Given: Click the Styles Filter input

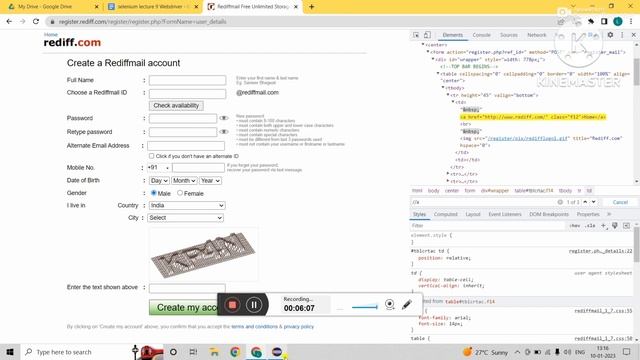Looking at the screenshot, I should click(488, 226).
